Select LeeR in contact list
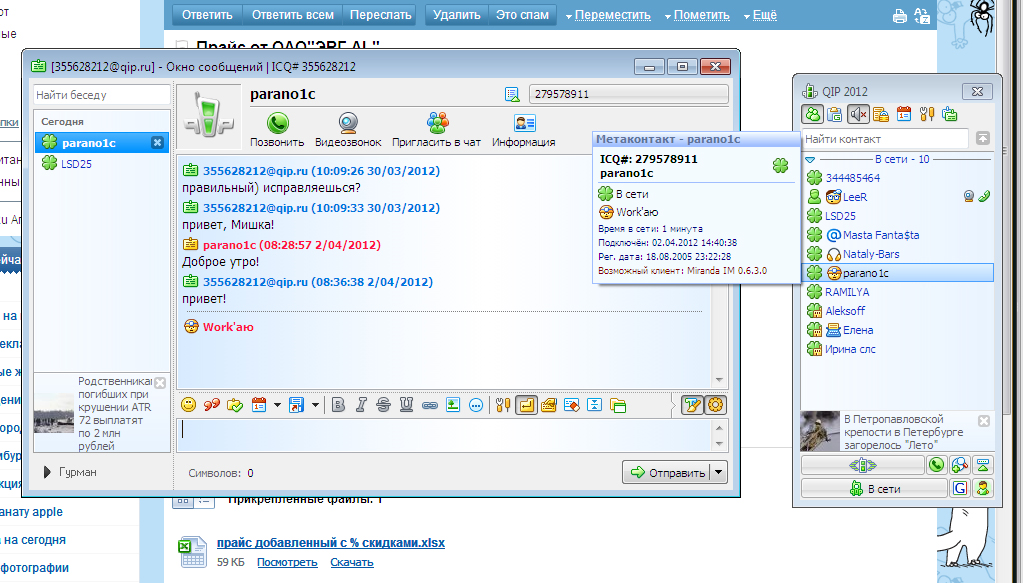This screenshot has width=1024, height=583. (898, 197)
